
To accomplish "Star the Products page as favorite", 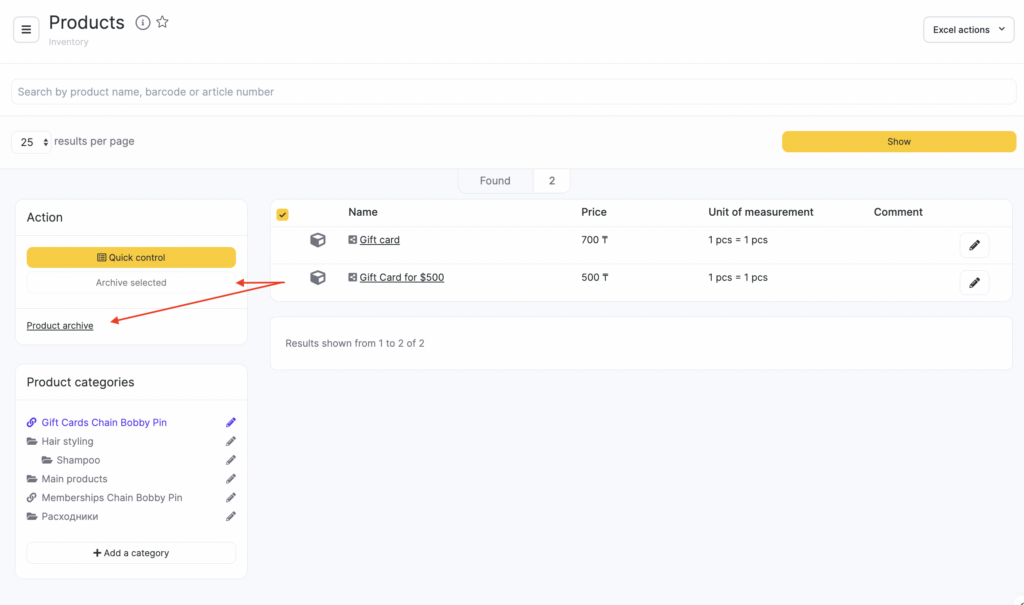I will tap(162, 22).
